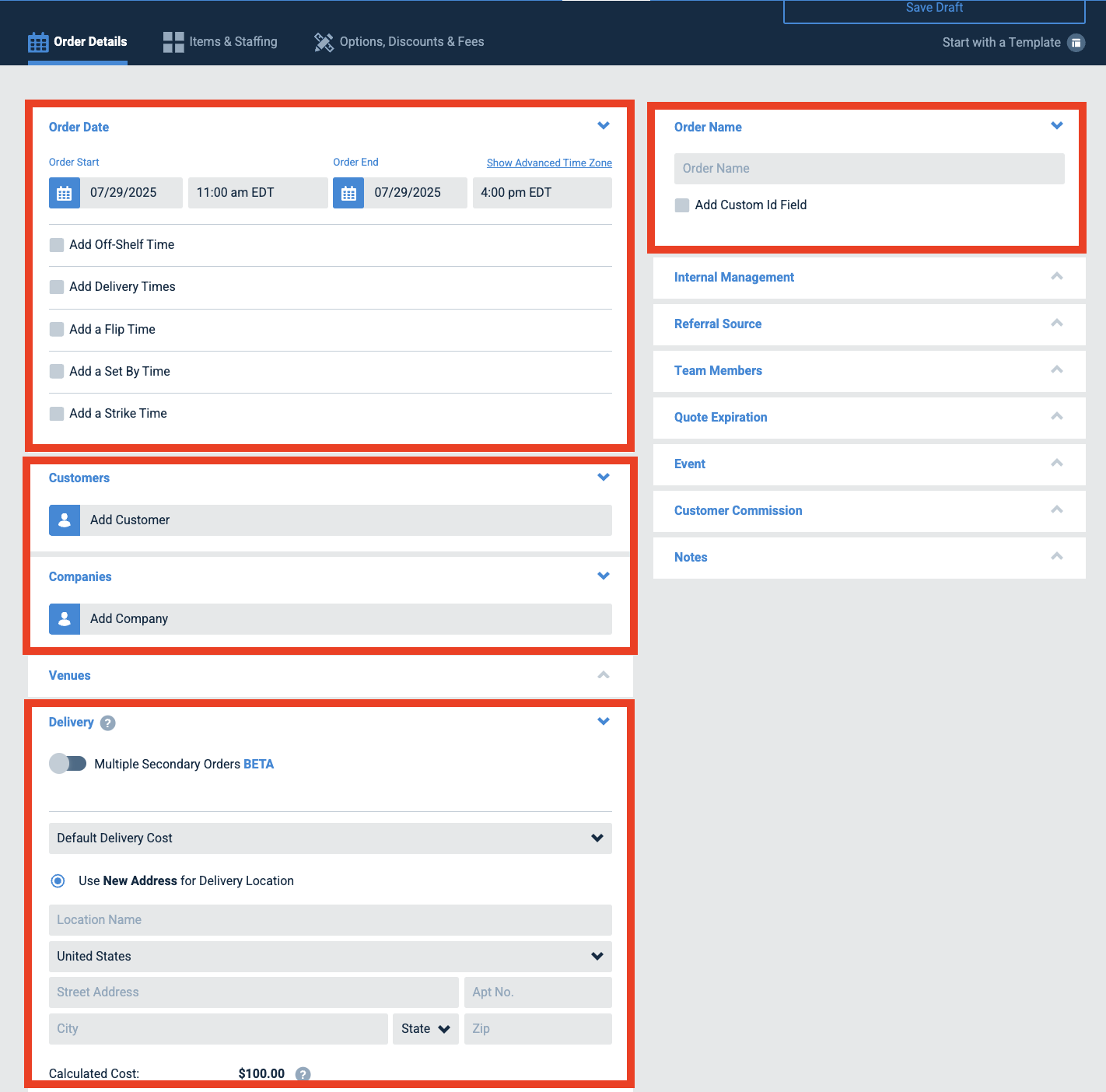This screenshot has width=1106, height=1092.
Task: Toggle Multiple Secondary Orders switch
Action: pos(68,764)
